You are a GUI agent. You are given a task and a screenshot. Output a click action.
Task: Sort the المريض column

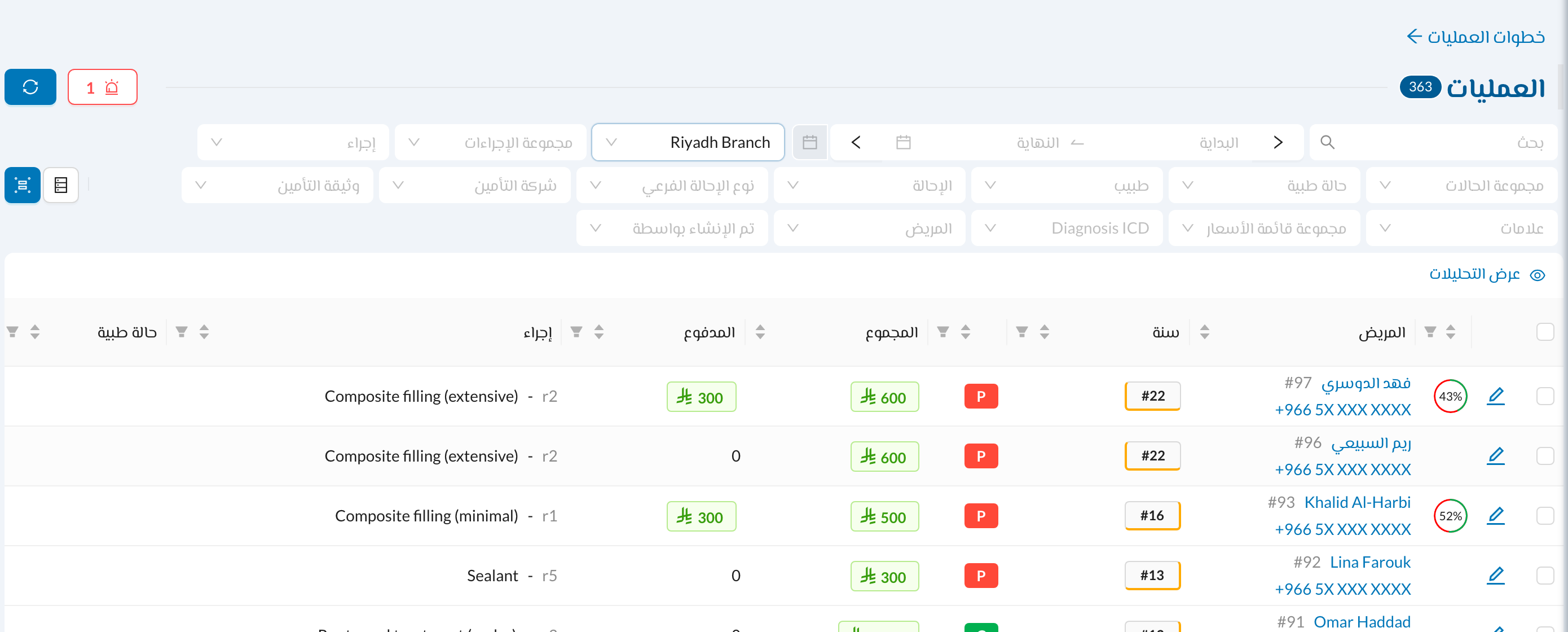click(1451, 332)
